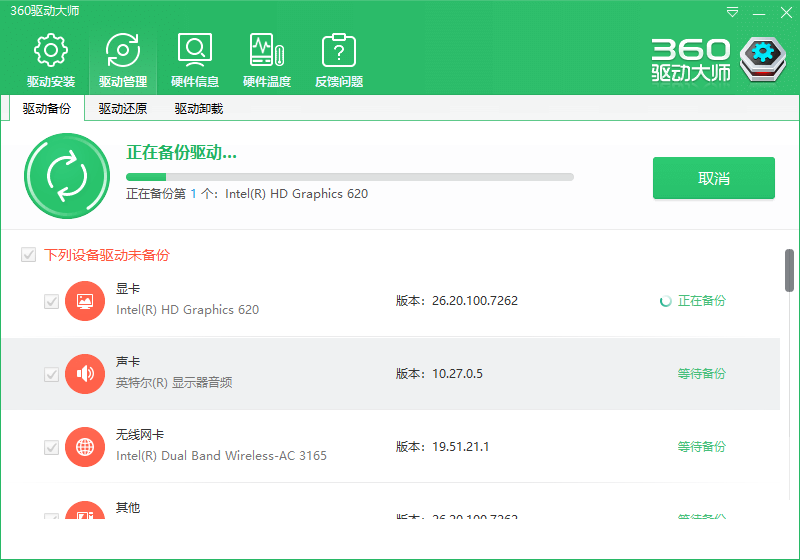Open the title bar dropdown menu icon

(732, 12)
